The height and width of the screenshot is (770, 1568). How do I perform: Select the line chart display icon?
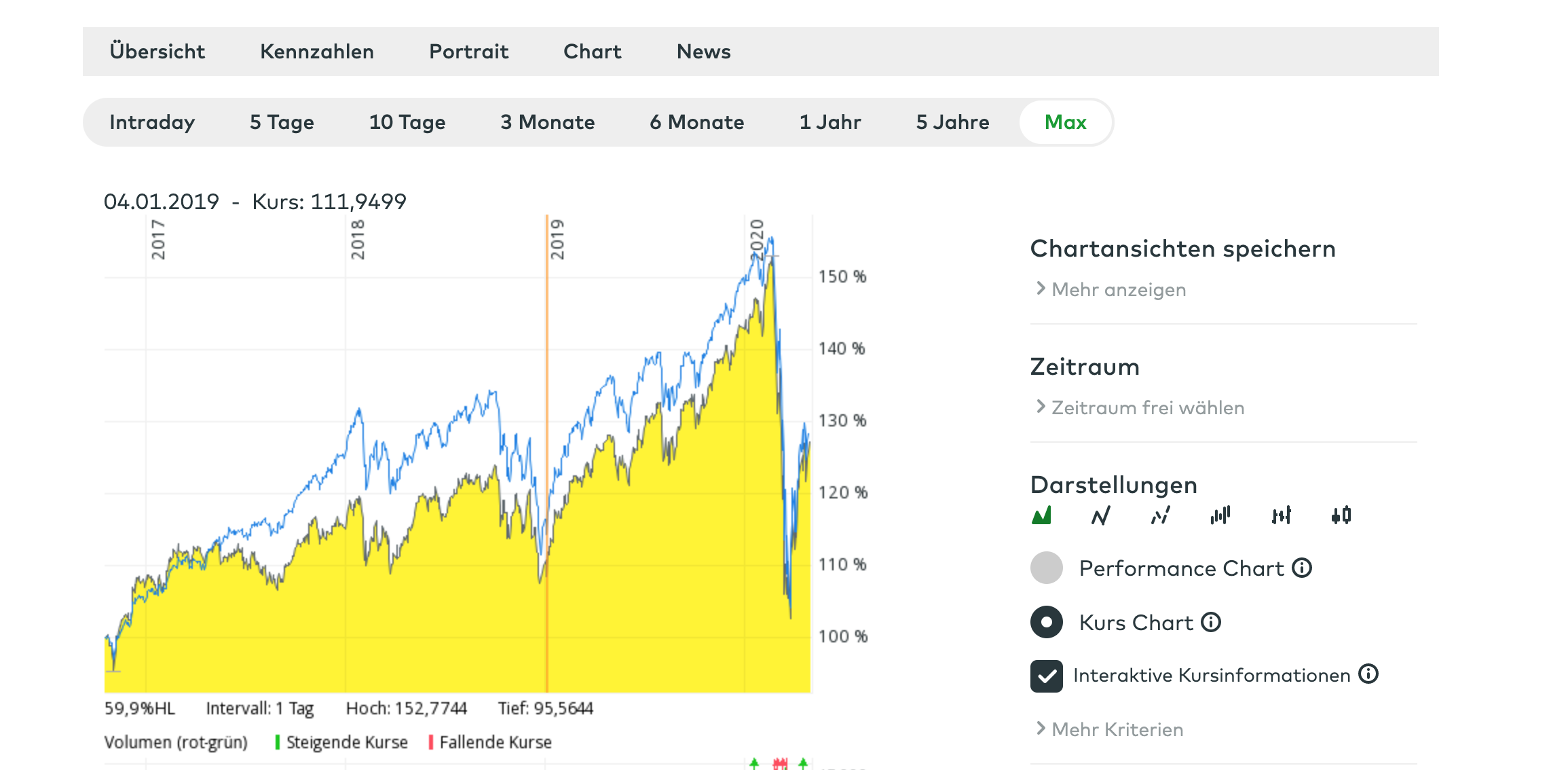click(x=1101, y=515)
